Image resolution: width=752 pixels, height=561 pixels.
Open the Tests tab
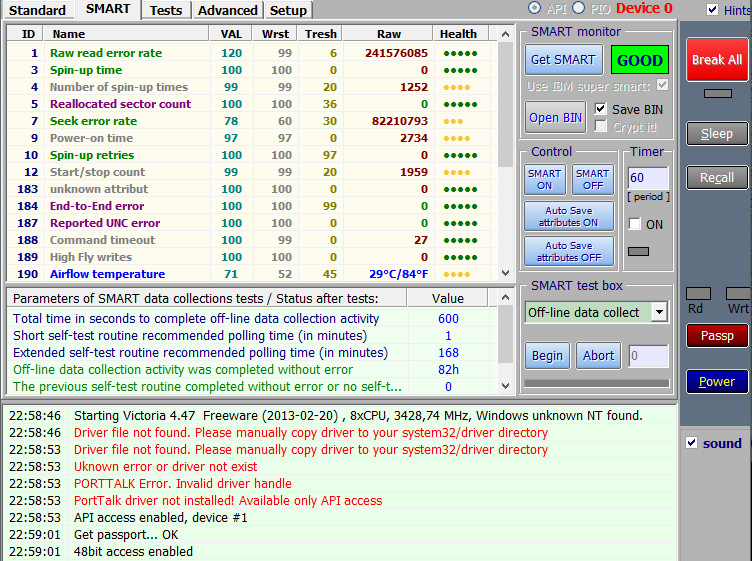(x=165, y=10)
